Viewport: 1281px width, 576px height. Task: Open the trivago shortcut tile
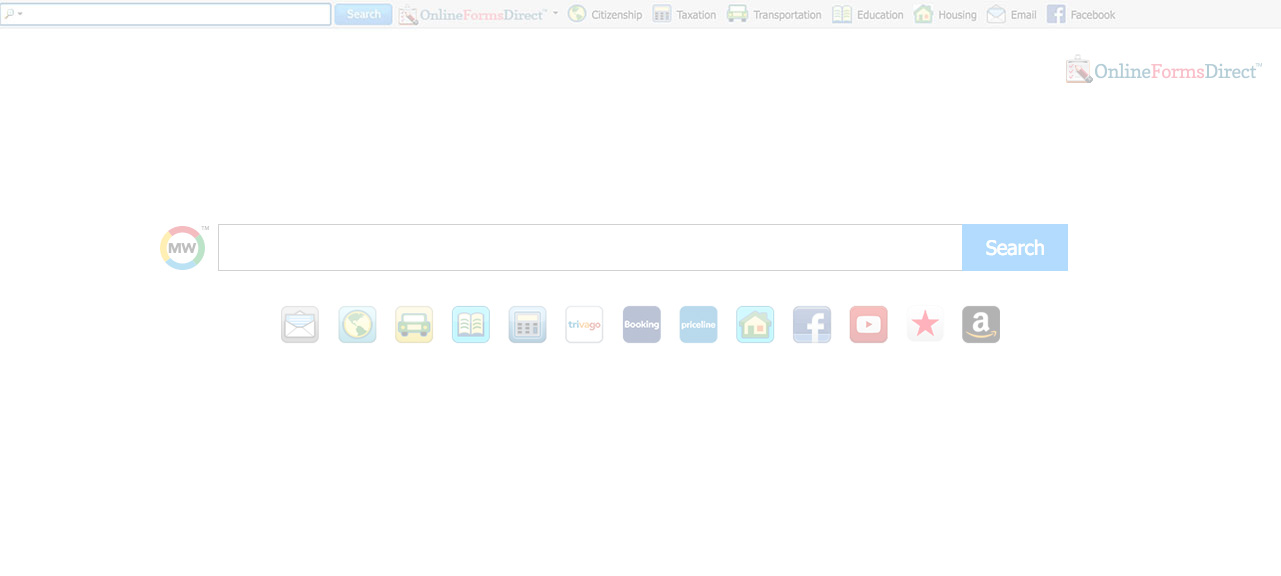(584, 325)
